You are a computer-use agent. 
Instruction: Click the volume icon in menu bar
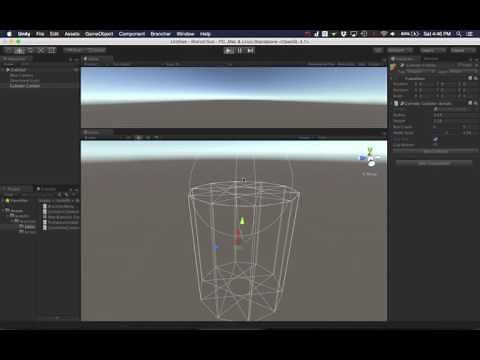tap(393, 34)
